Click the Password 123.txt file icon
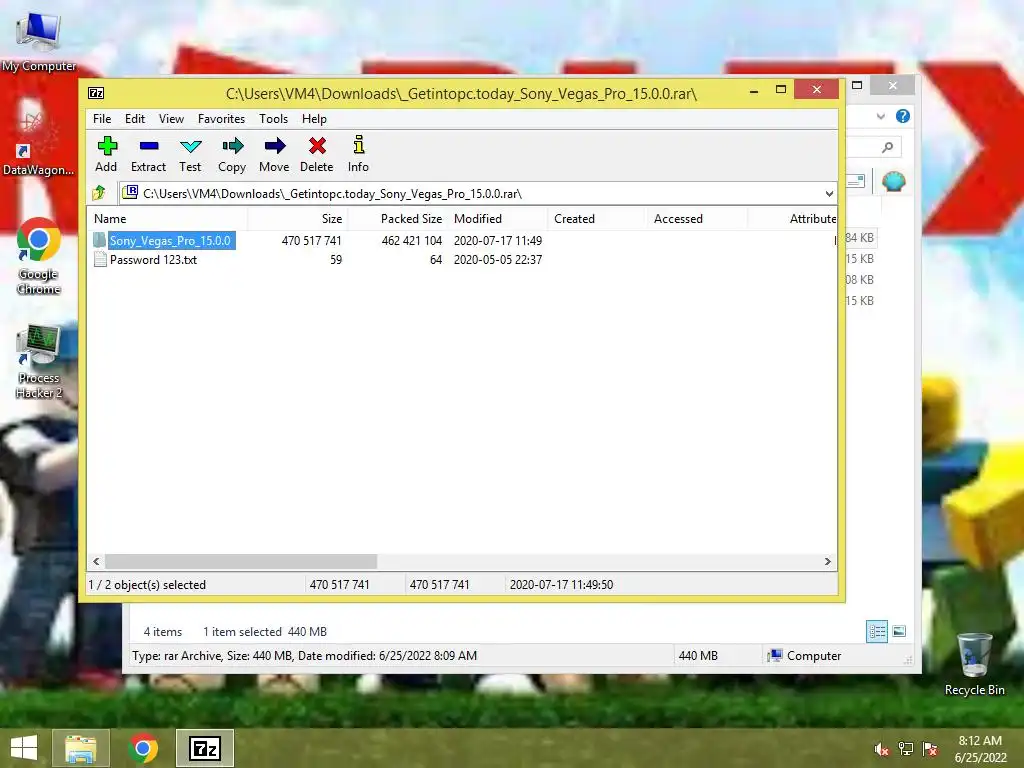Viewport: 1024px width, 768px height. click(100, 259)
